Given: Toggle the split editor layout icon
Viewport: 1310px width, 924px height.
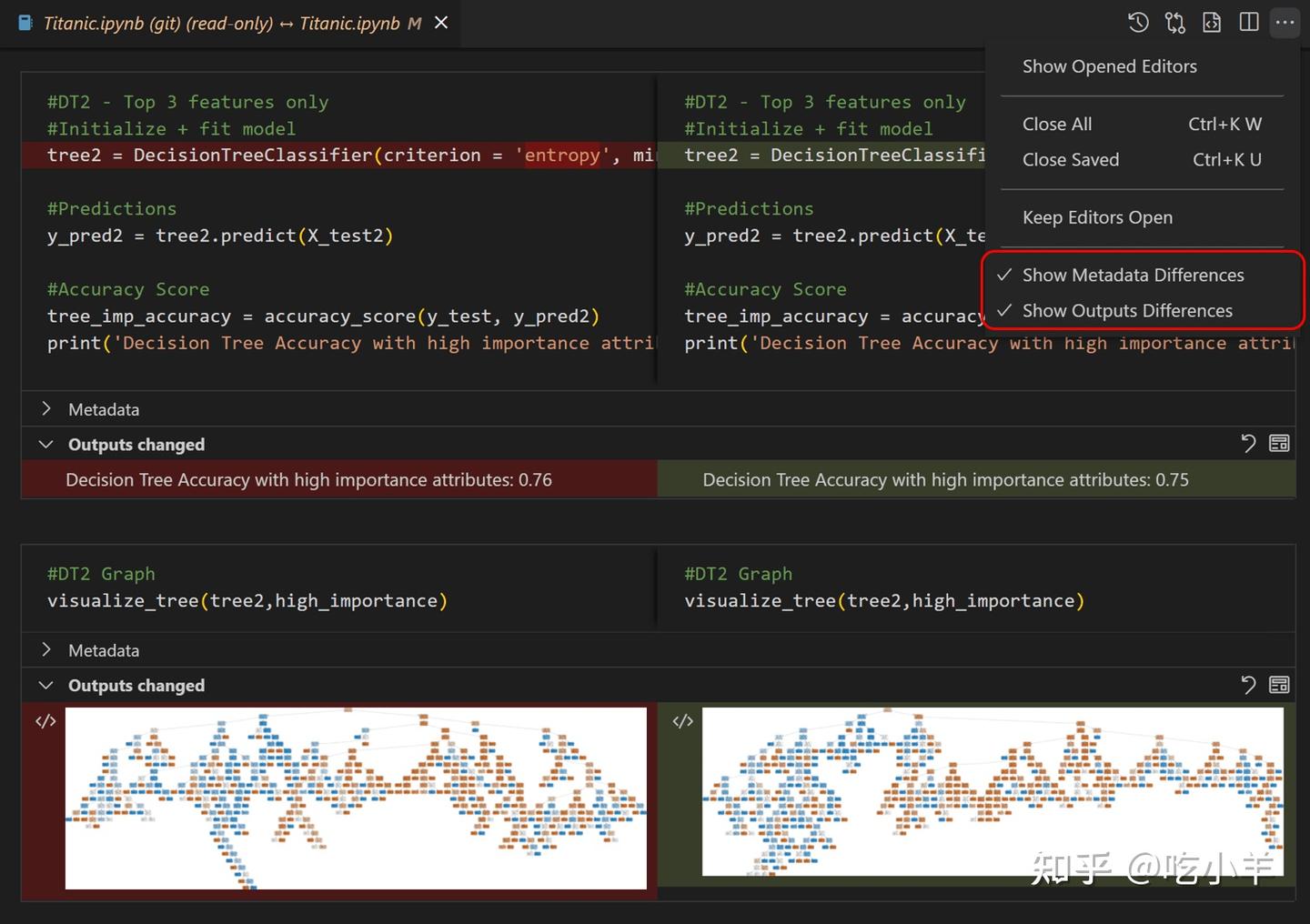Looking at the screenshot, I should [1248, 23].
